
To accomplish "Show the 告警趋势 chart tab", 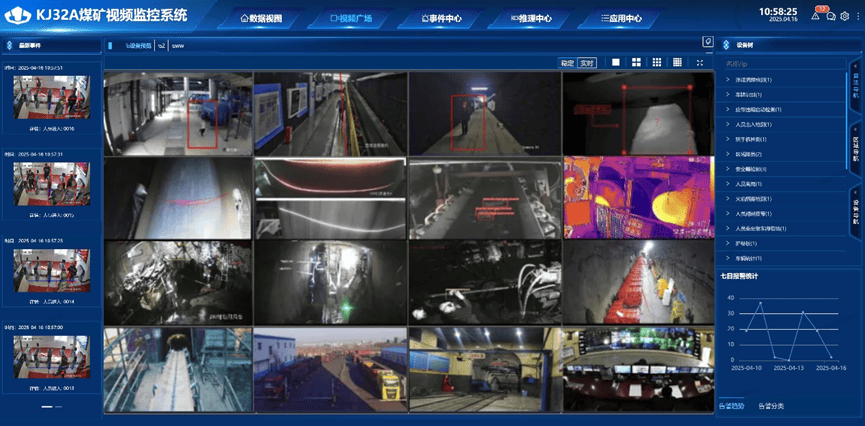I will click(731, 406).
